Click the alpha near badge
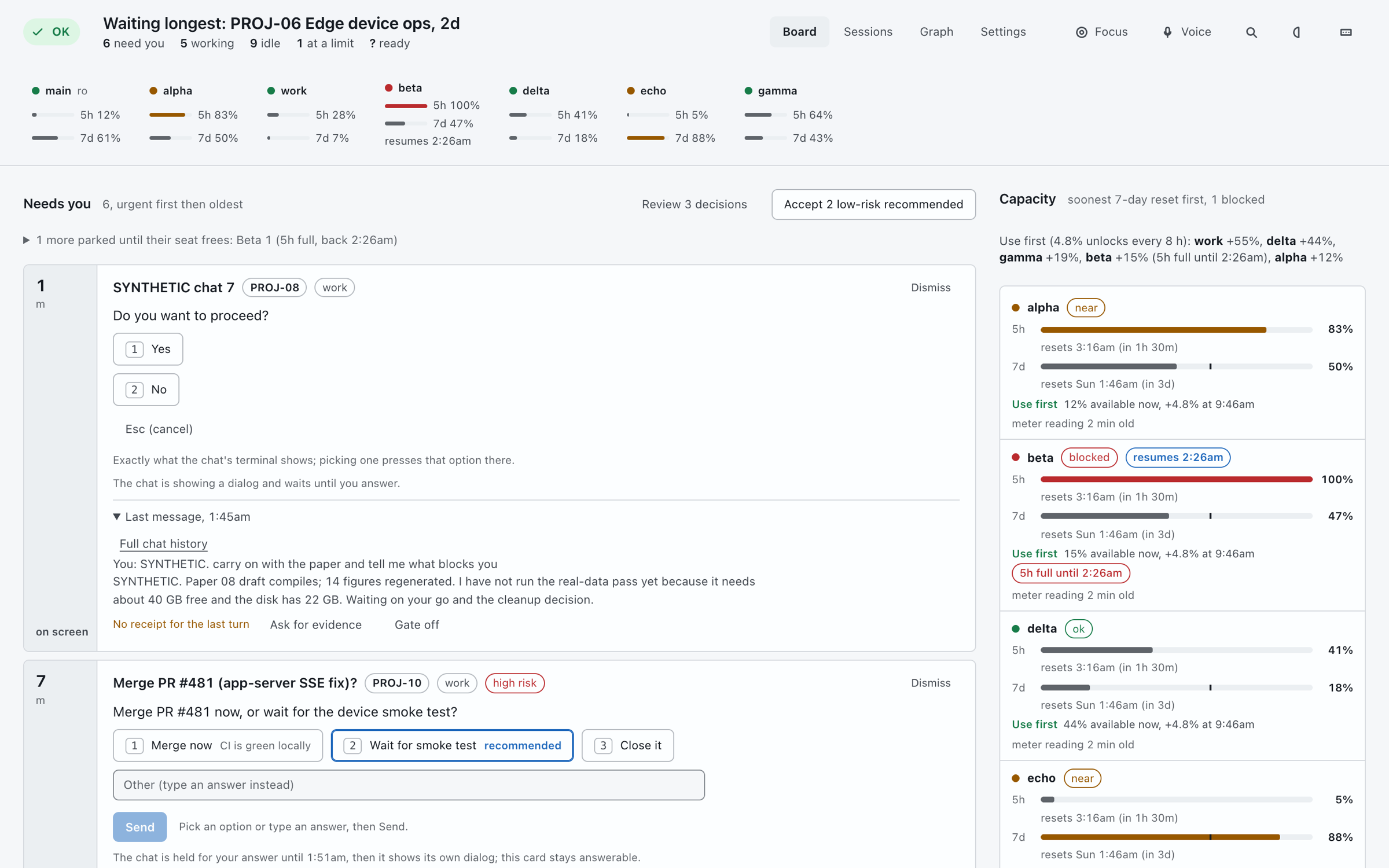Image resolution: width=1389 pixels, height=868 pixels. pyautogui.click(x=1086, y=308)
